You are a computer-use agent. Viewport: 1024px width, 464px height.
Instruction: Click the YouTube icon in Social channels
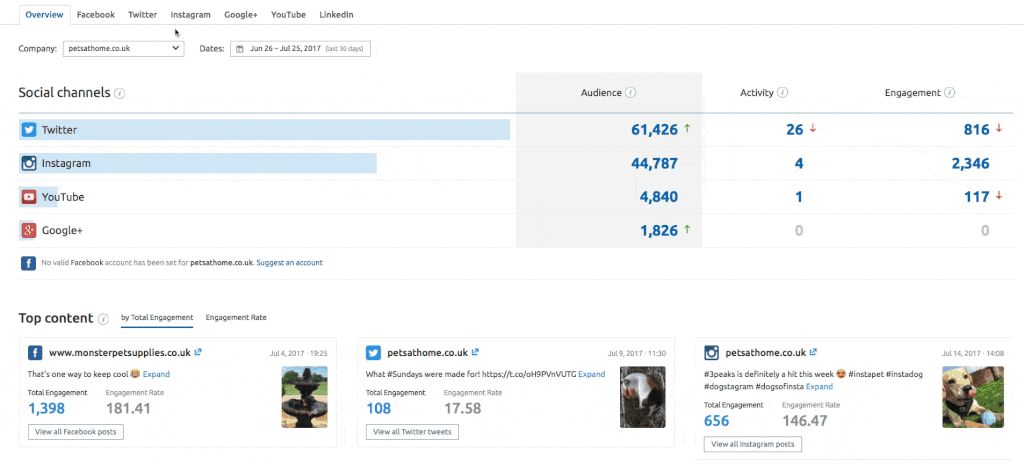point(29,197)
